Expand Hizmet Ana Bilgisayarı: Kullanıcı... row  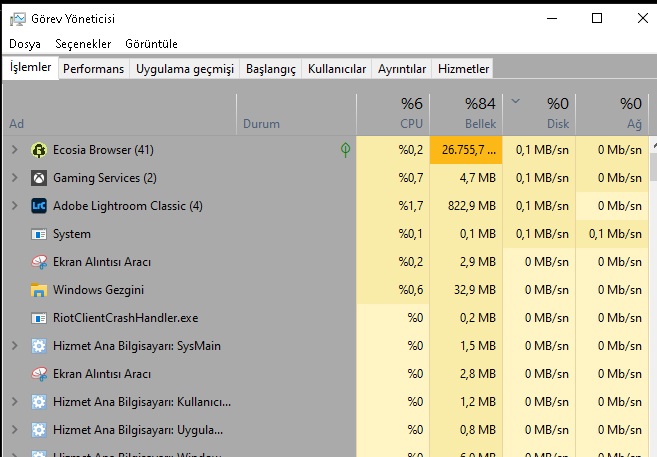(15, 402)
